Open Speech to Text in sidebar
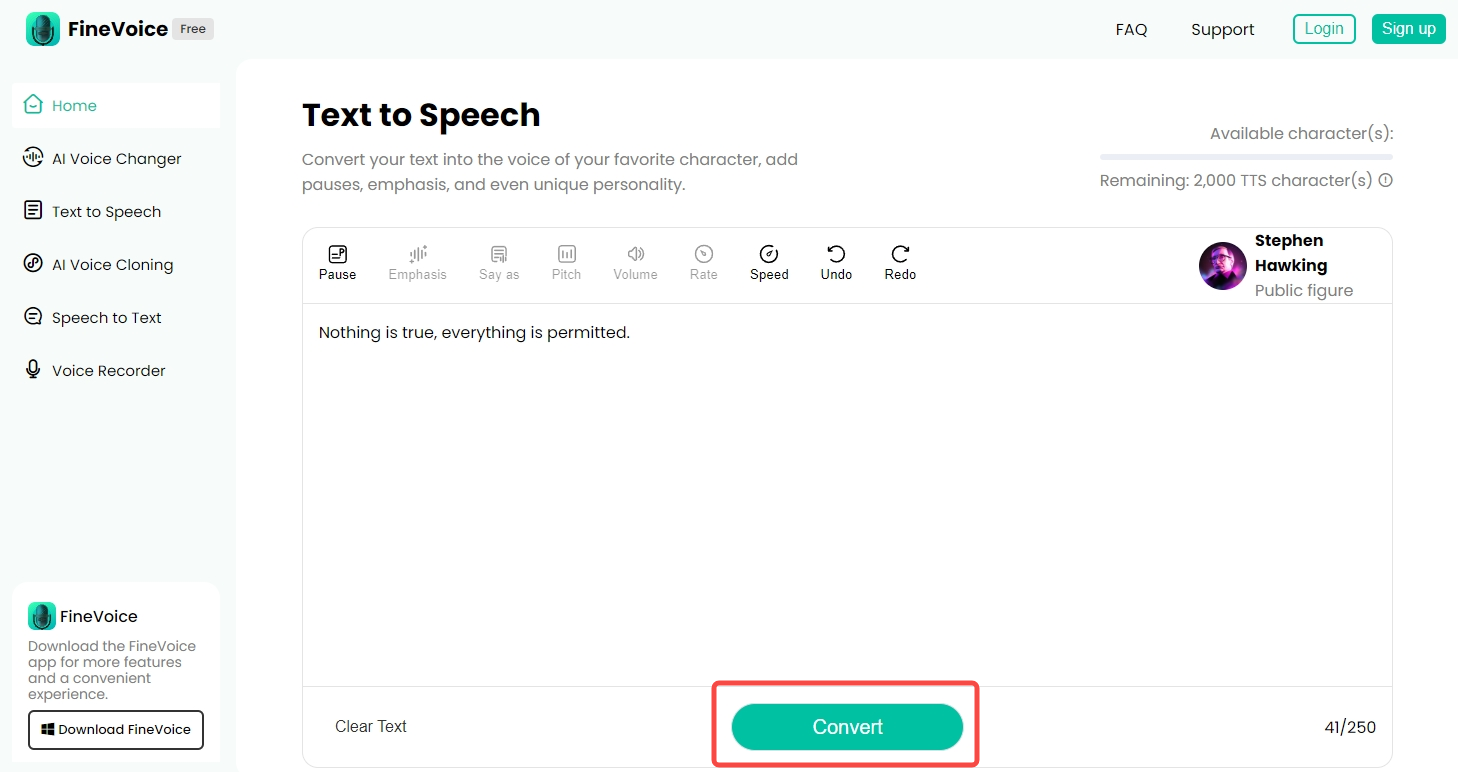This screenshot has height=772, width=1458. click(106, 318)
